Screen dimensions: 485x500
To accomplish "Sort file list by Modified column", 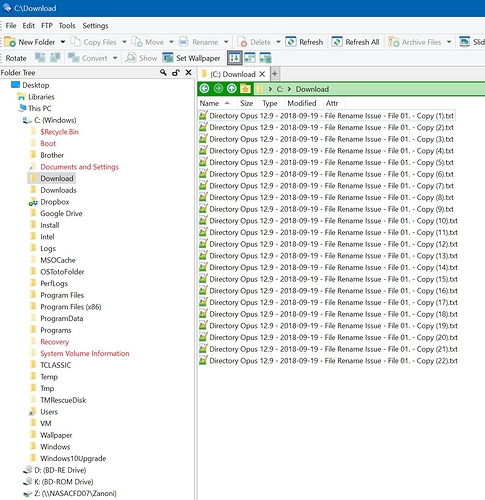I will [302, 103].
